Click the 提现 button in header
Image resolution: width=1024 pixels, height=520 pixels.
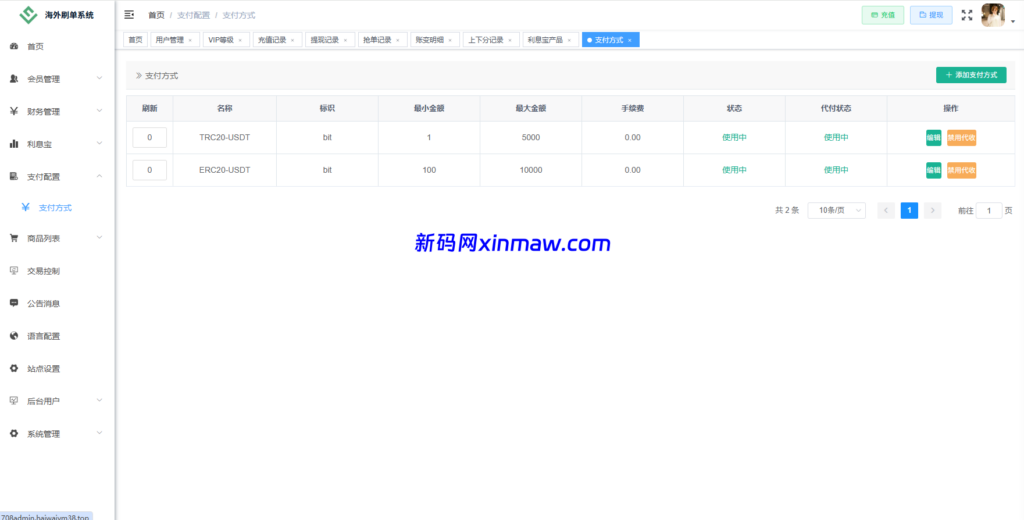click(931, 15)
